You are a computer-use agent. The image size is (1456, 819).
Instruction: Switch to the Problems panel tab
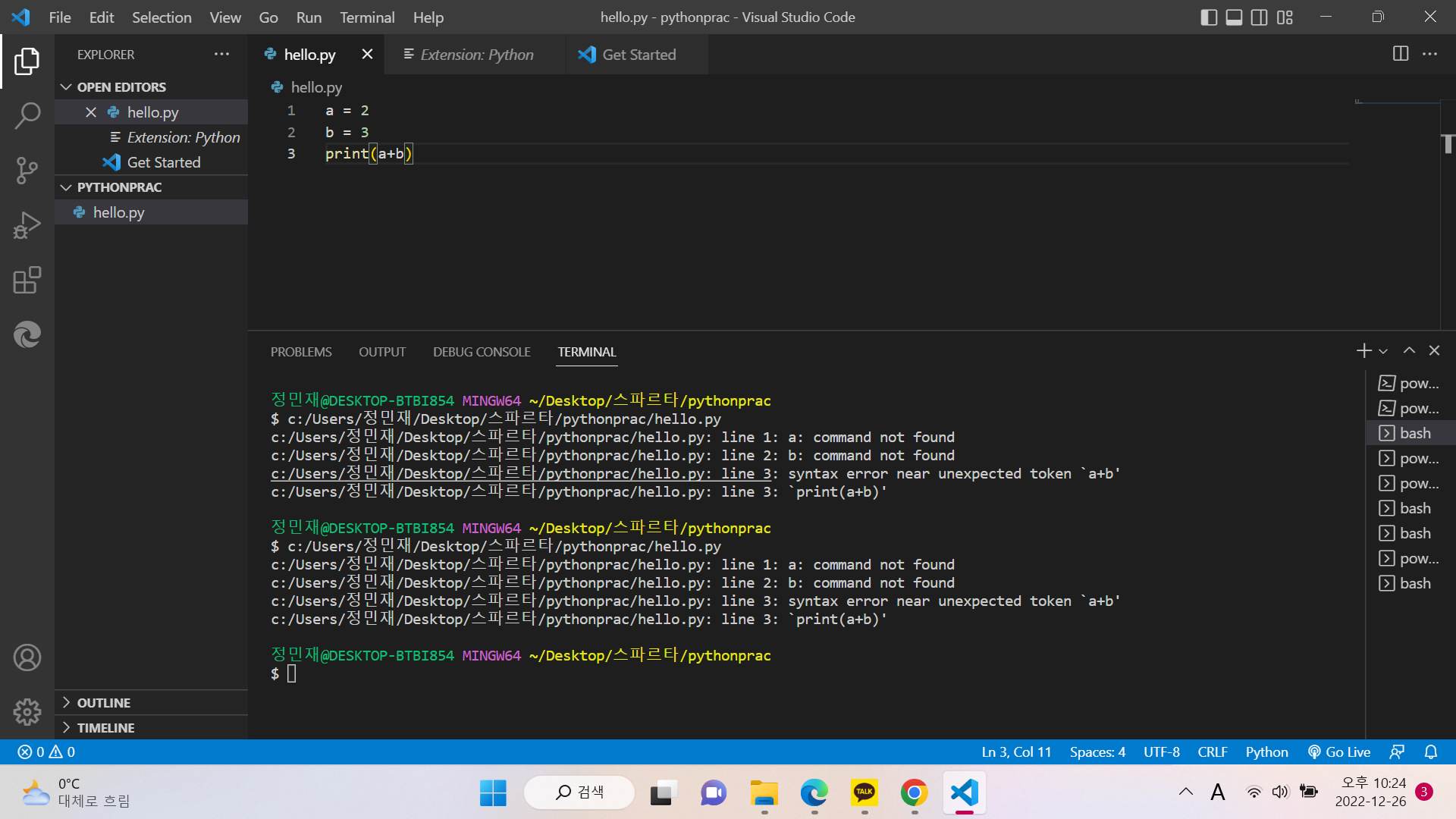[x=301, y=352]
